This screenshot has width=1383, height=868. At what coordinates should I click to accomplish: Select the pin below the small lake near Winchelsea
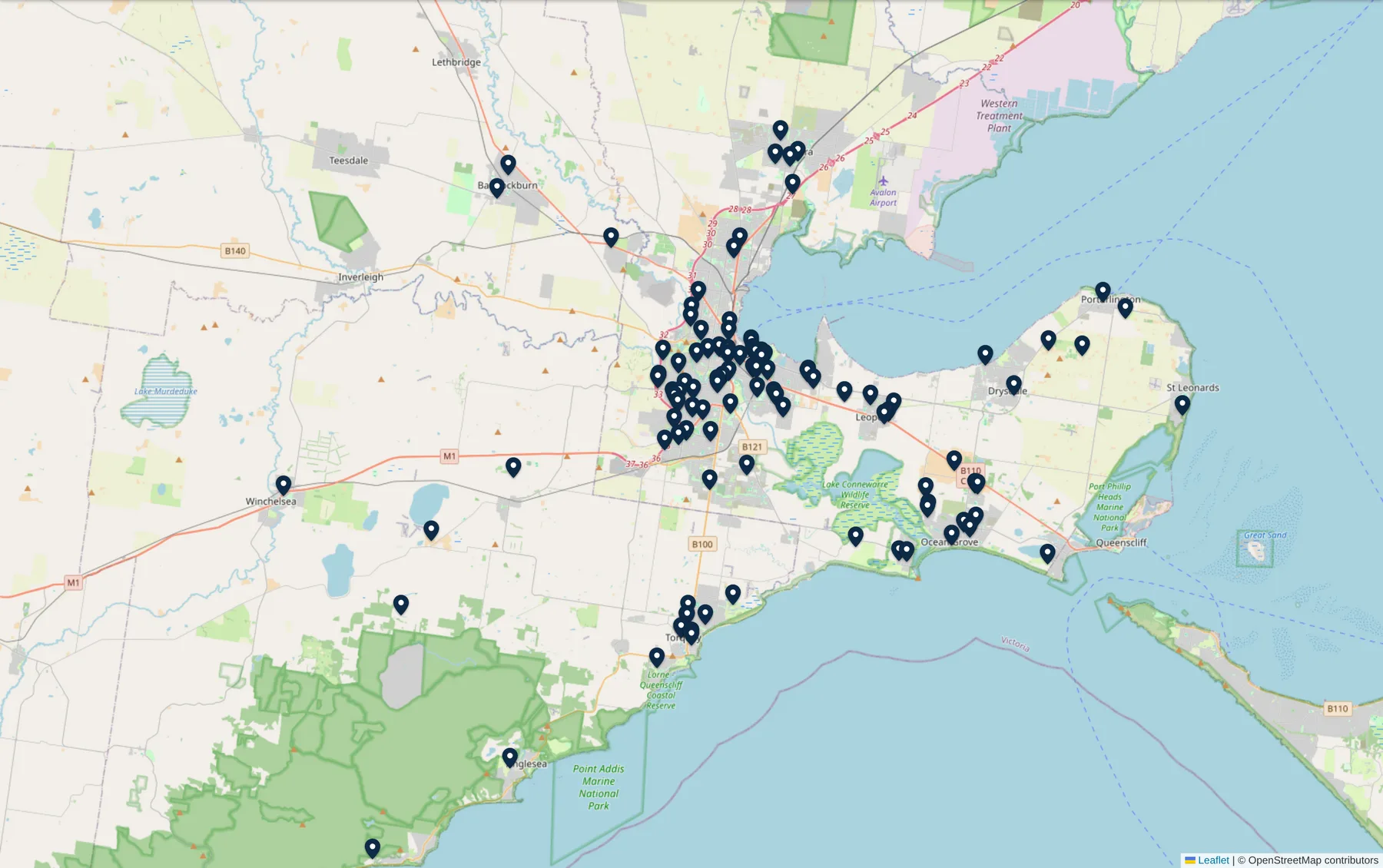click(431, 531)
